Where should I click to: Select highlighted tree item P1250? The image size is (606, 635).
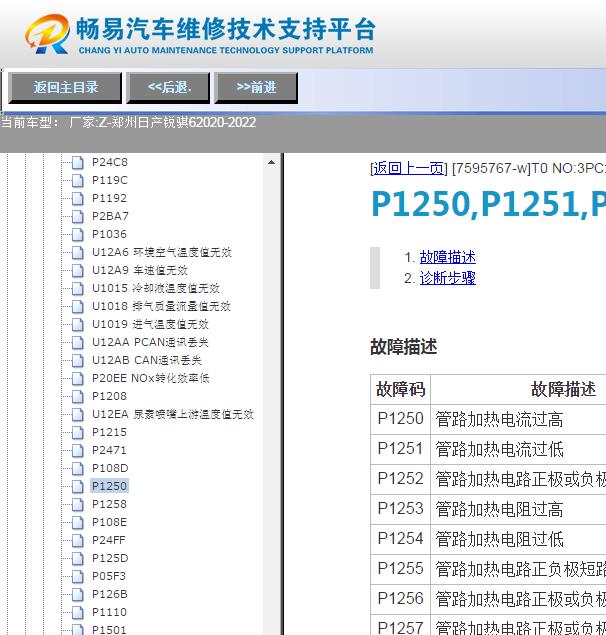[x=109, y=486]
